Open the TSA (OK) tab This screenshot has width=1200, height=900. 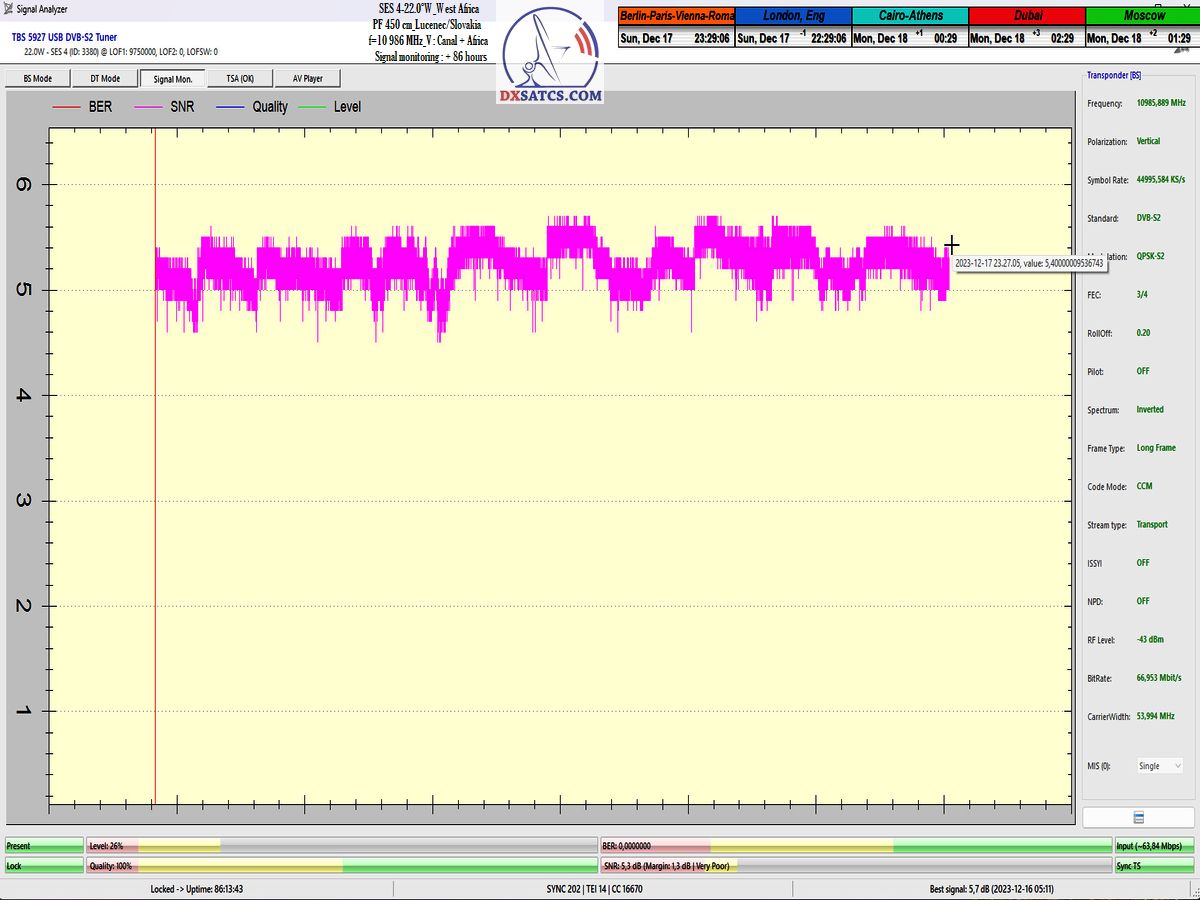(240, 78)
